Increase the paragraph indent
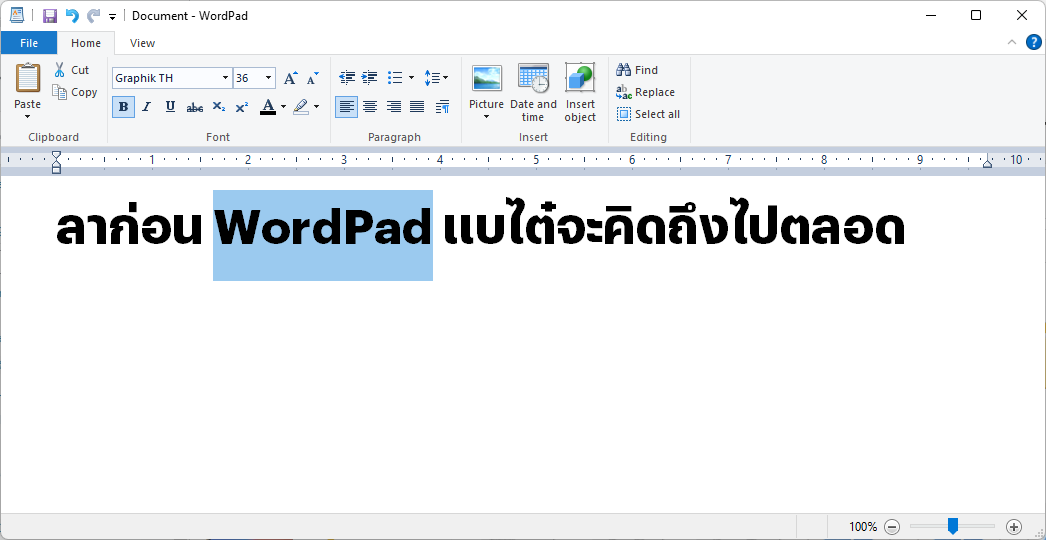Viewport: 1046px width, 540px height. click(x=370, y=78)
